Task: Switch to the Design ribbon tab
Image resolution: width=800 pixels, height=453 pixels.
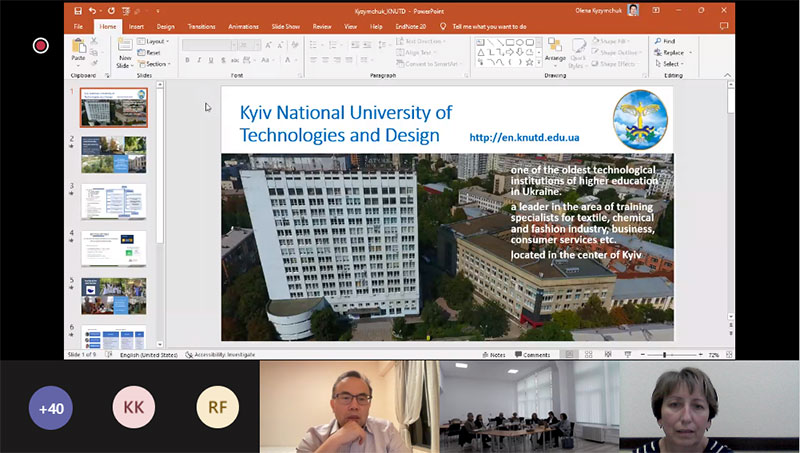Action: (165, 27)
